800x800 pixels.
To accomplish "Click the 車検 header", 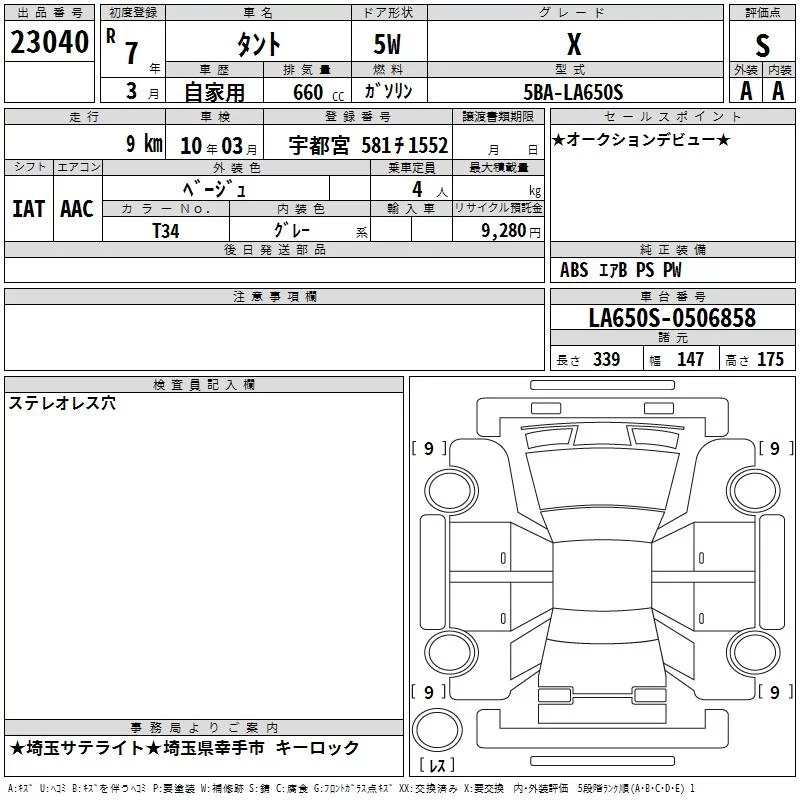I will pyautogui.click(x=214, y=117).
